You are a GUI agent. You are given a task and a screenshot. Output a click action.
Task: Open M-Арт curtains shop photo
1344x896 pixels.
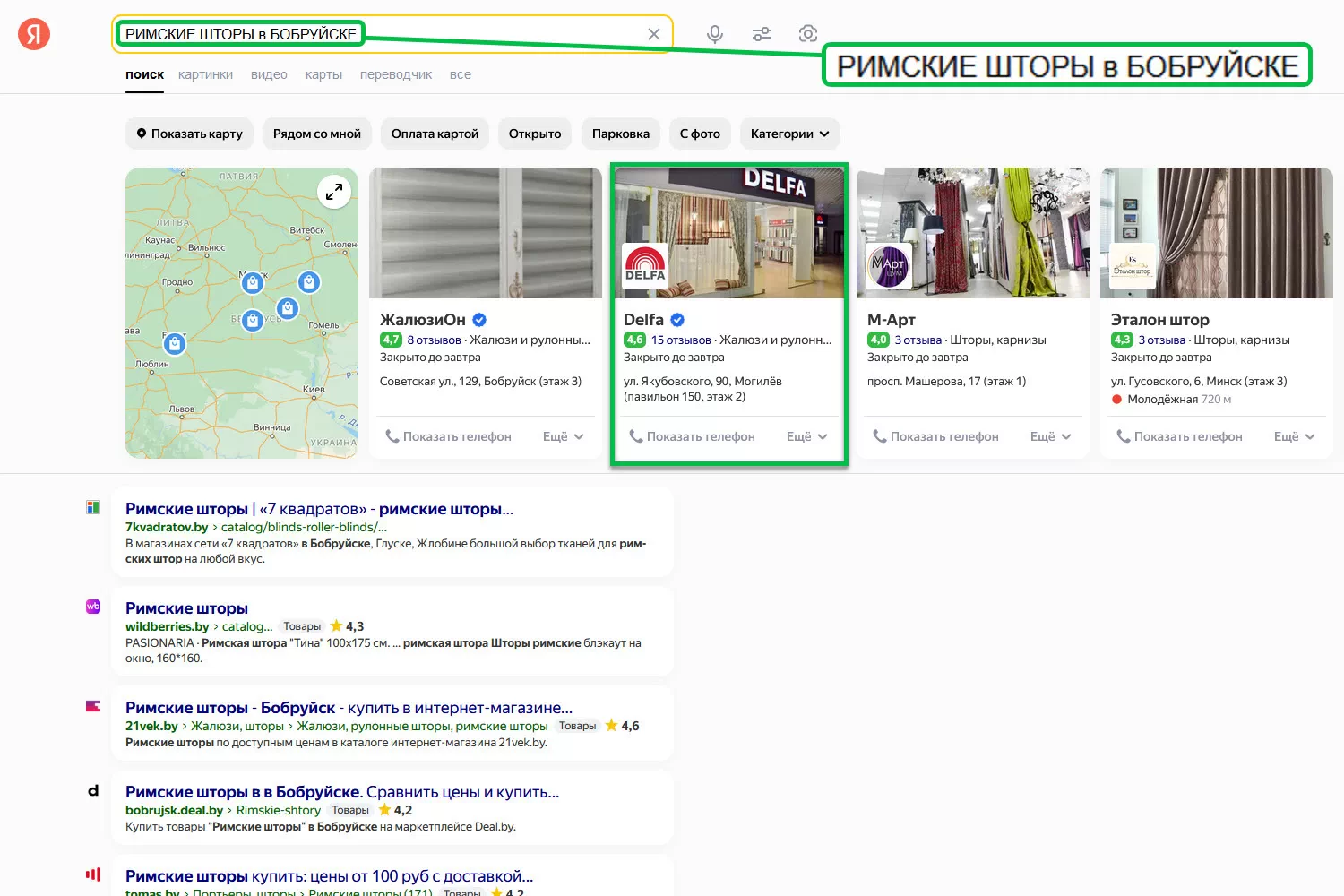coord(973,233)
